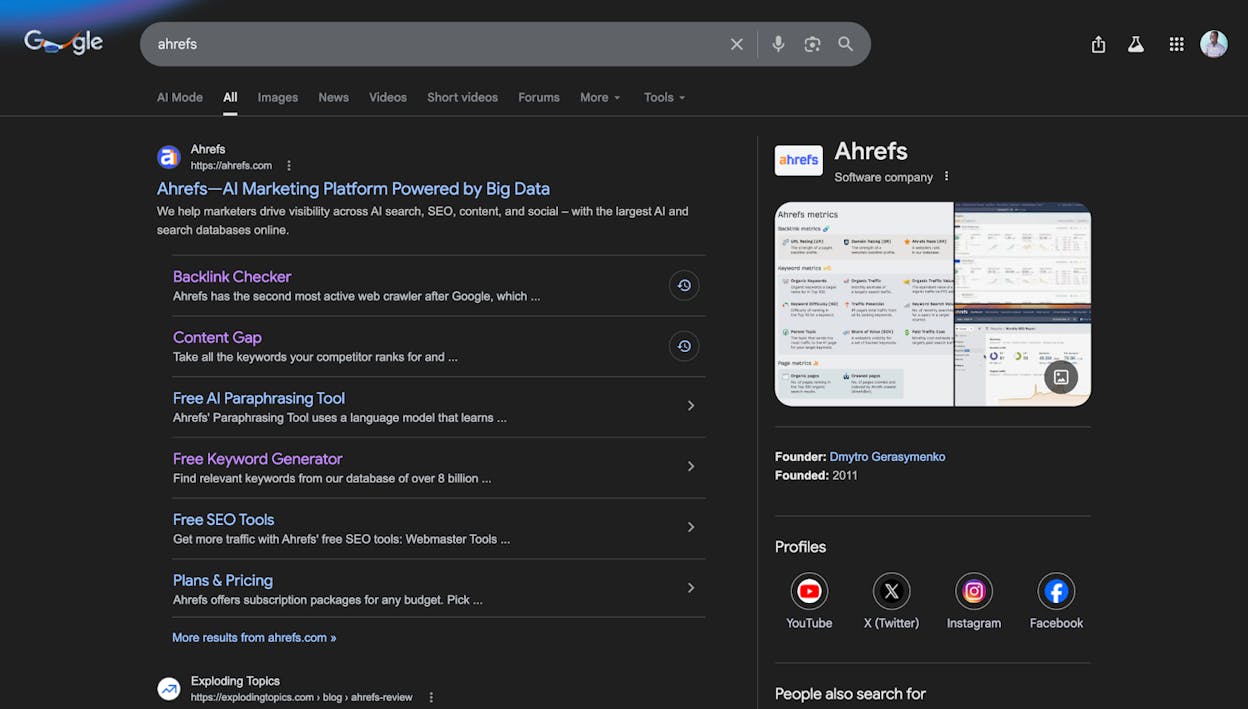
Task: Open Ahrefs metrics image thumbnail
Action: [864, 304]
